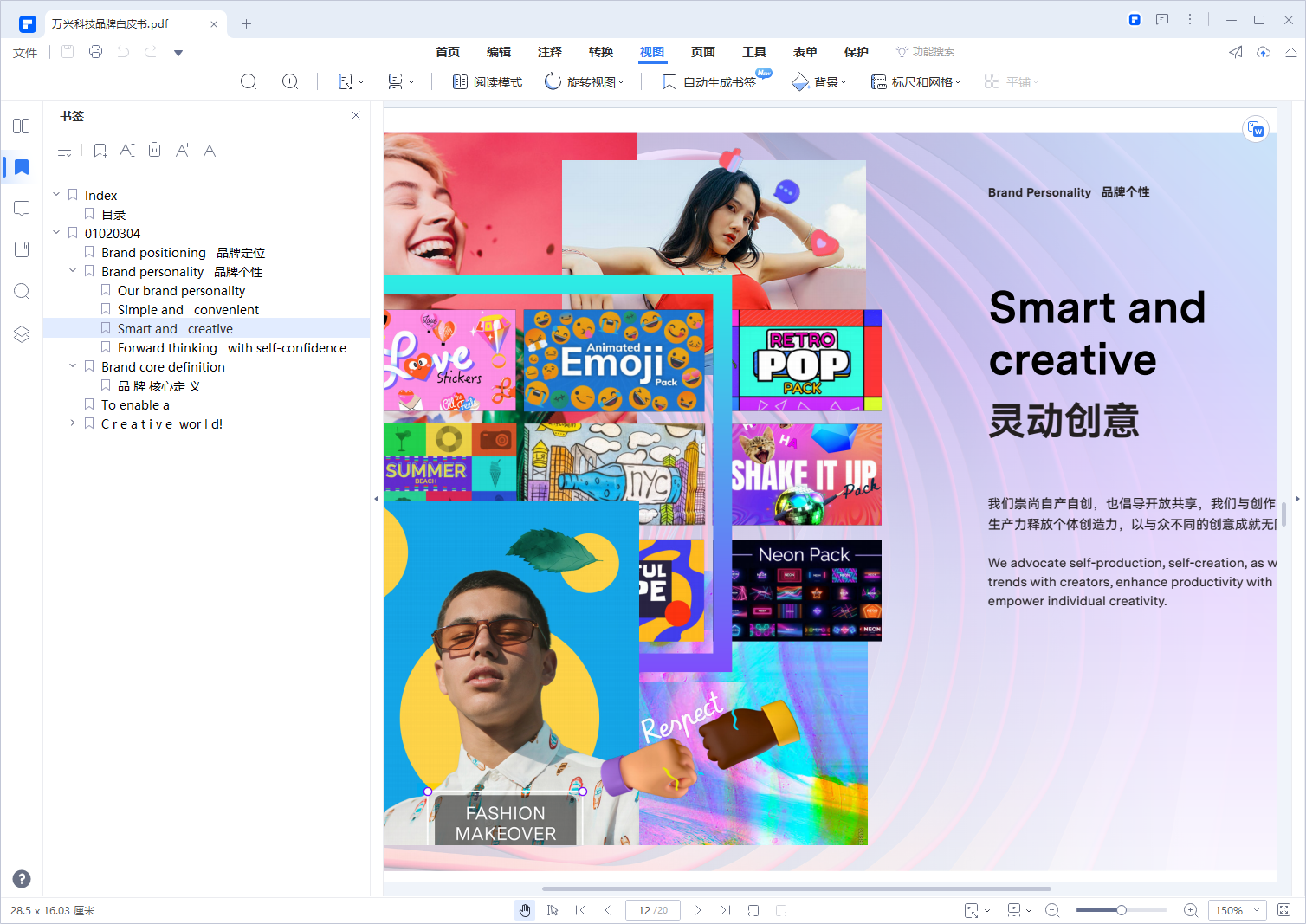
Task: Open the page thumbnails sidebar panel
Action: [21, 126]
